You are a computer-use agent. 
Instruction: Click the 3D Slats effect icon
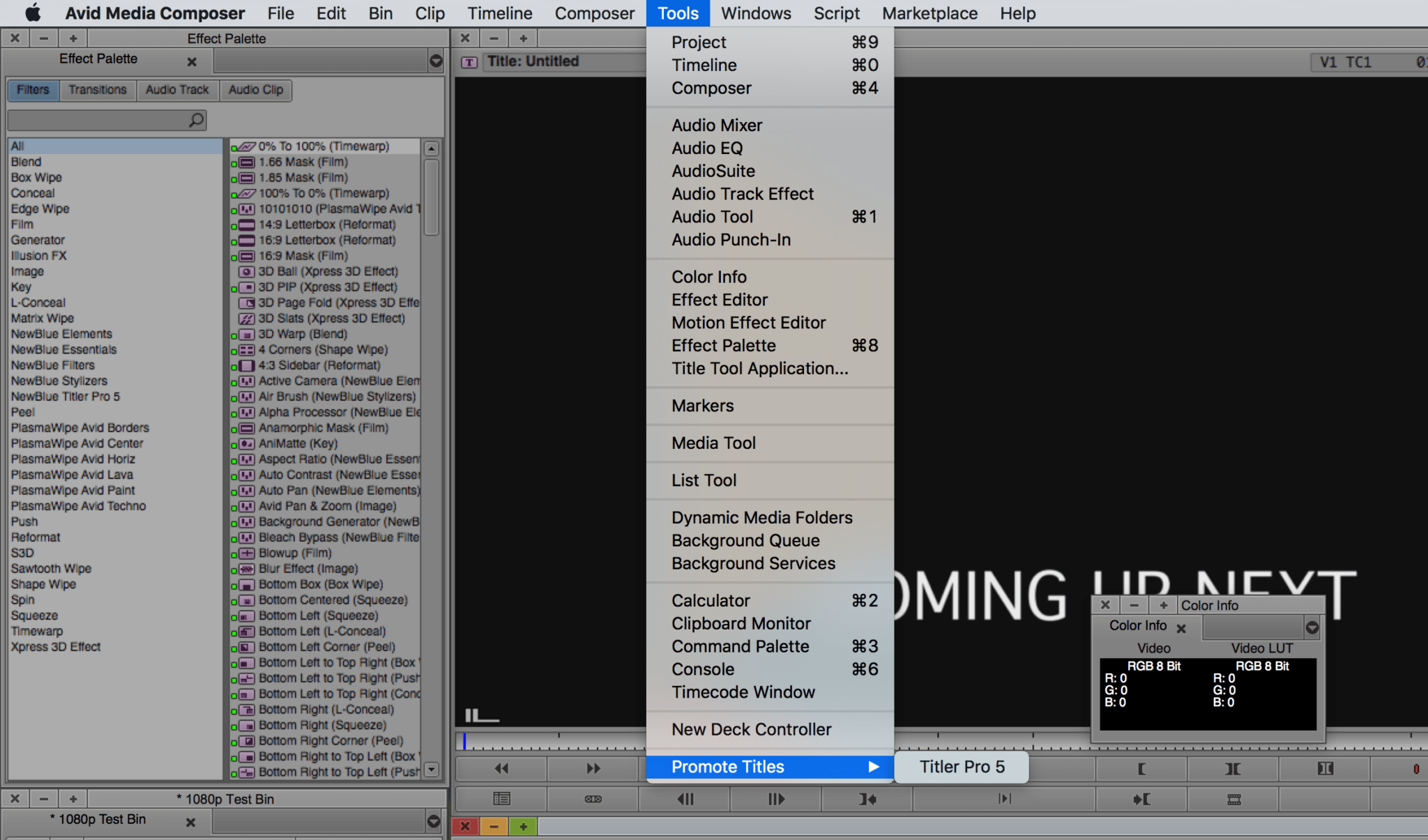[246, 319]
